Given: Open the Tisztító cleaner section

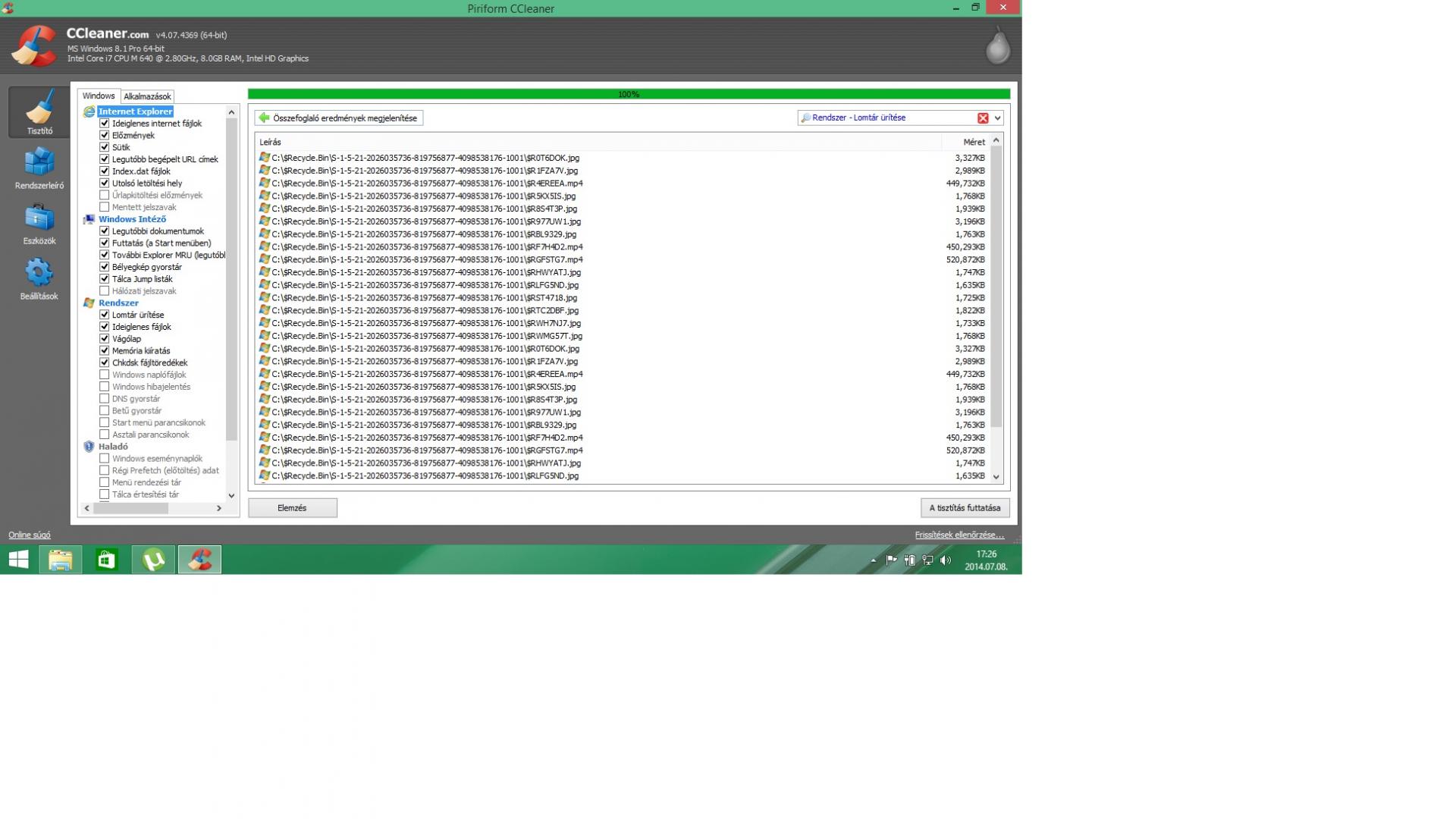Looking at the screenshot, I should pyautogui.click(x=39, y=112).
